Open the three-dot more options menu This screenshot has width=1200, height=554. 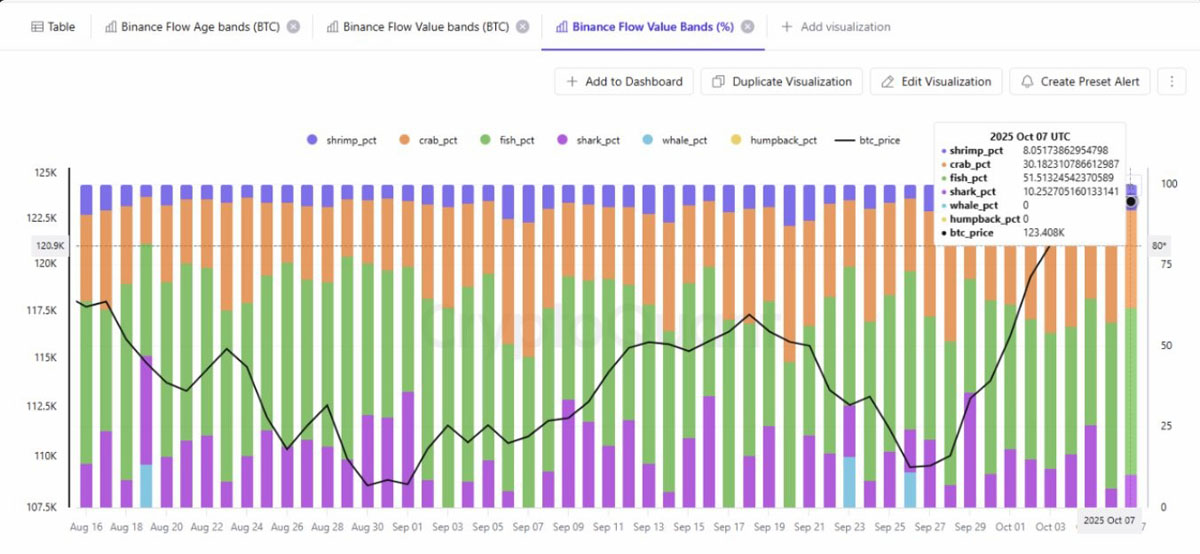point(1171,82)
